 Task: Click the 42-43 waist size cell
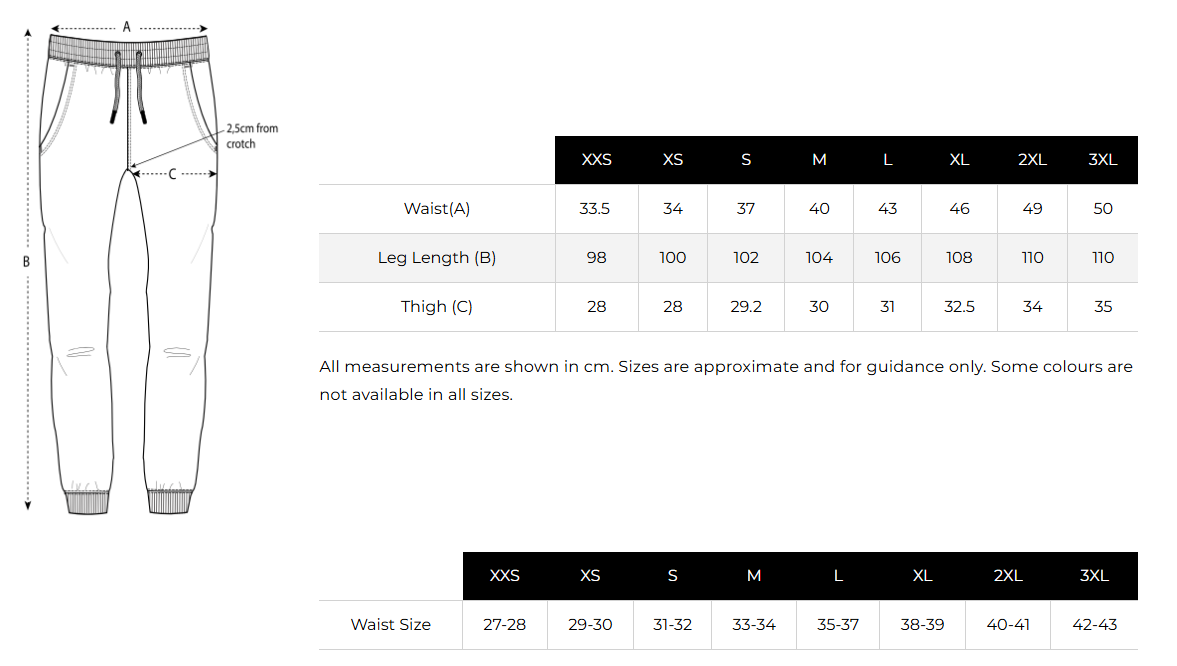coord(1094,625)
